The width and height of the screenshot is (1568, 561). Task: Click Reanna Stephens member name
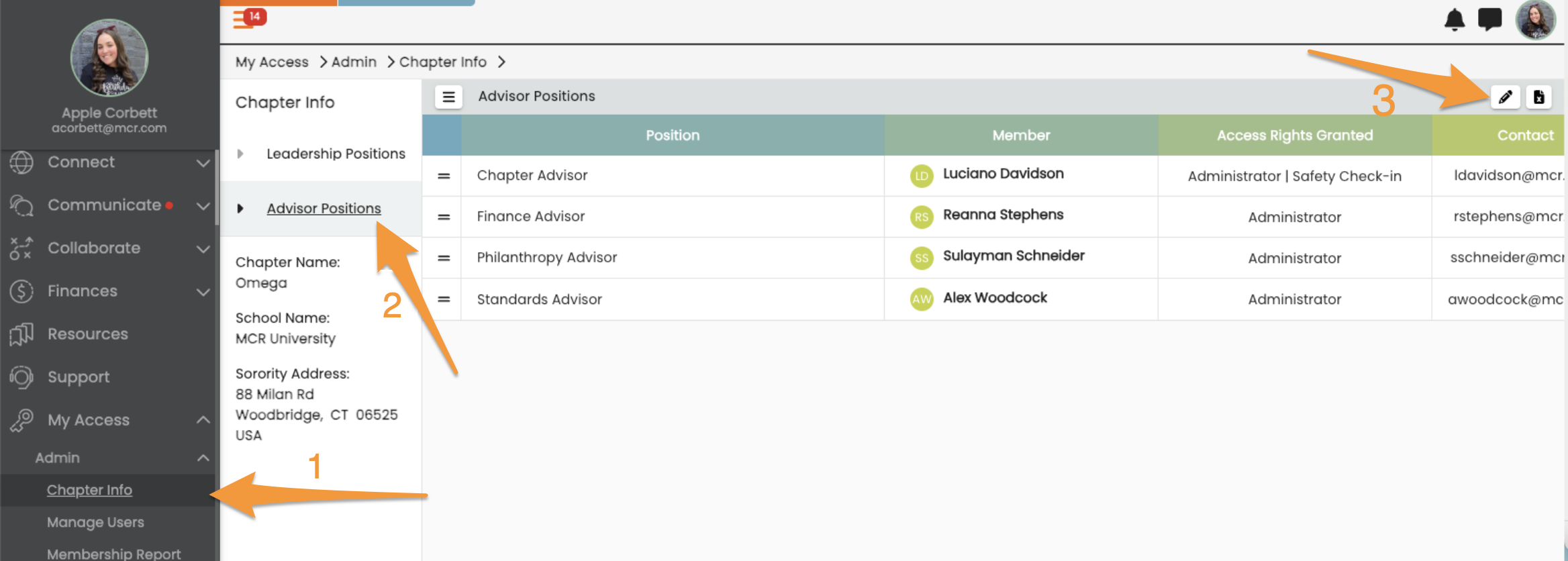pos(1003,215)
